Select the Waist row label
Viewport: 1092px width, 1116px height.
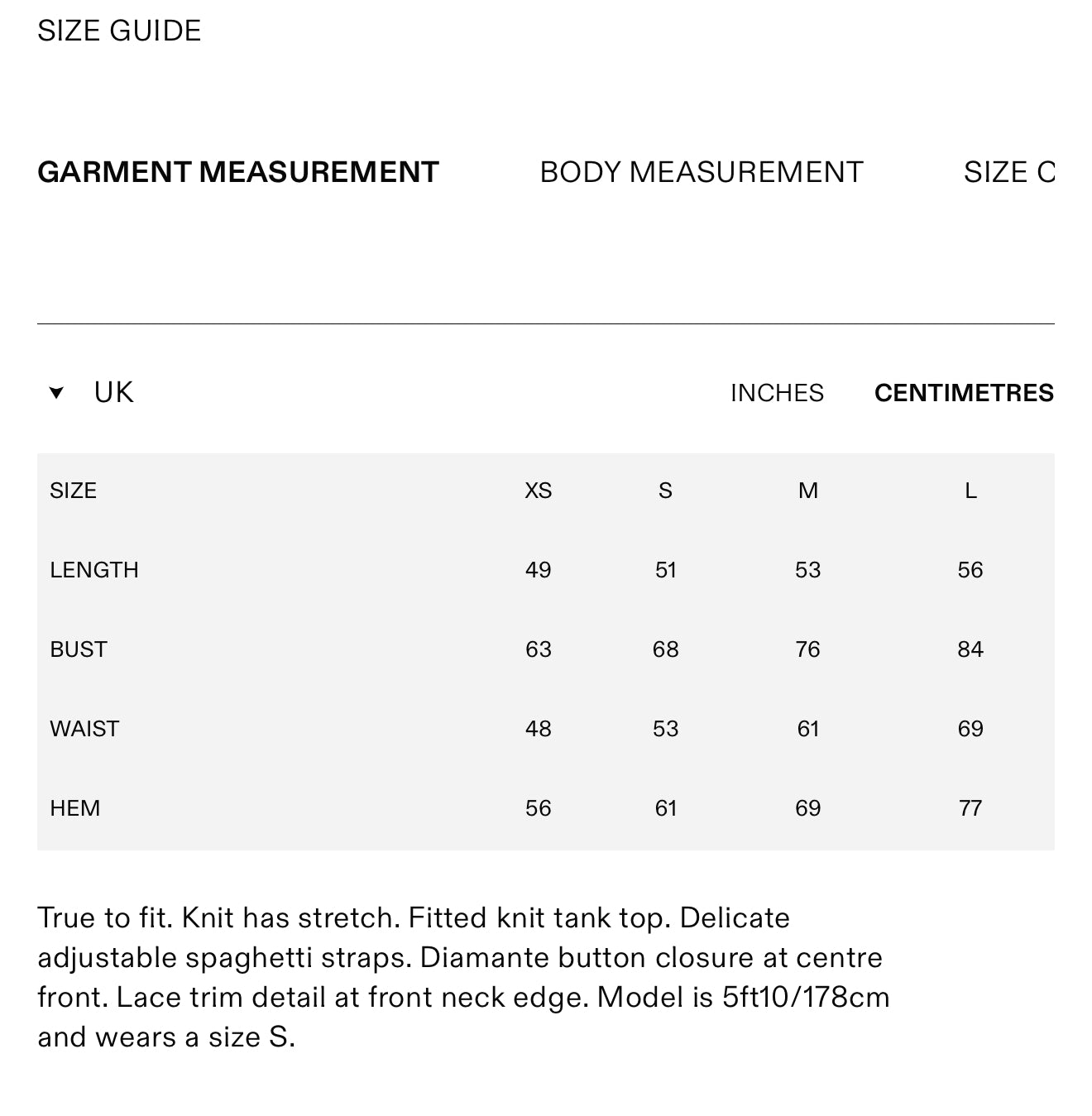[84, 729]
